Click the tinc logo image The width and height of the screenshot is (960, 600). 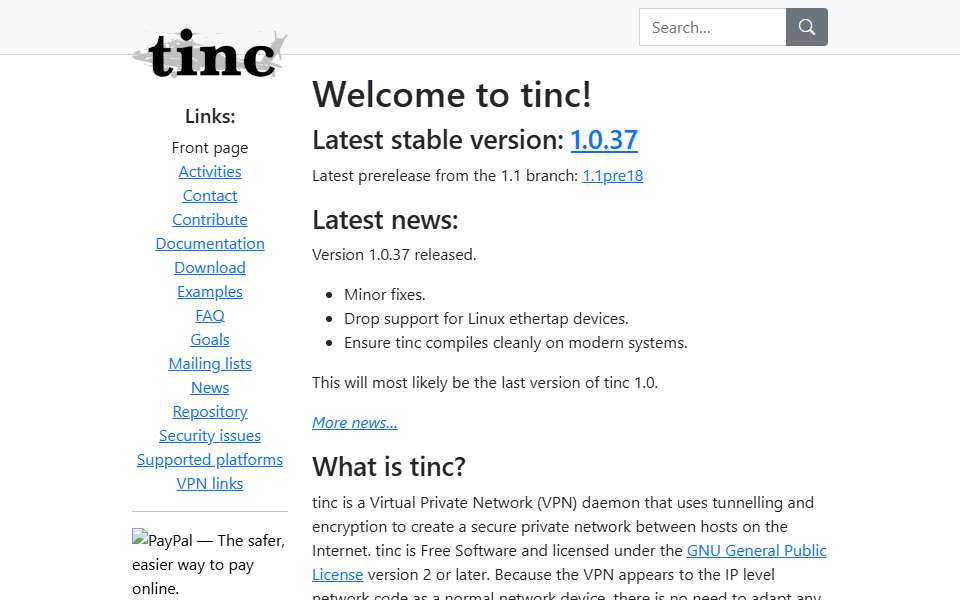click(x=210, y=53)
